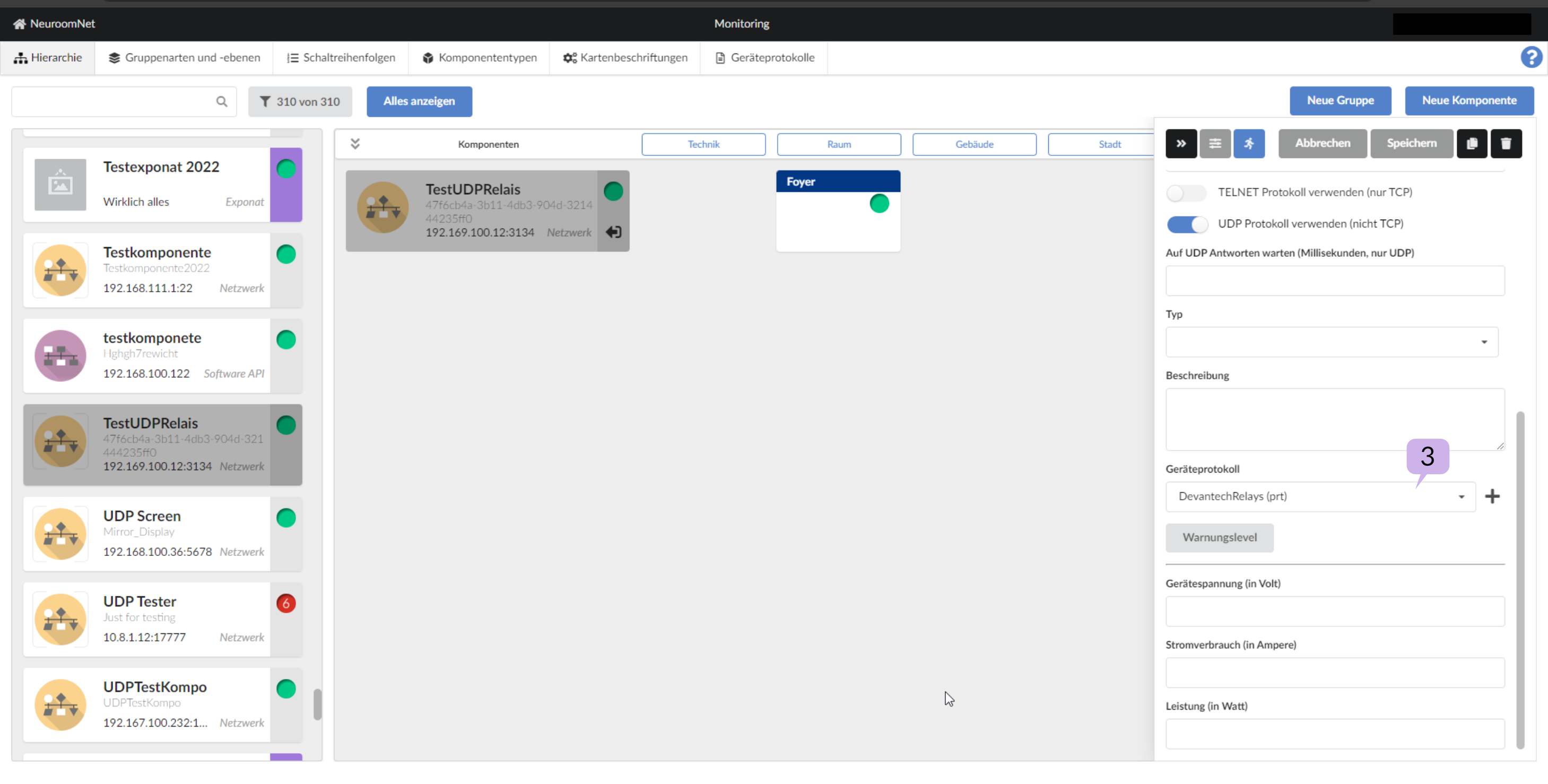Viewport: 1548px width, 784px height.
Task: Click Alles anzeigen button
Action: [419, 101]
